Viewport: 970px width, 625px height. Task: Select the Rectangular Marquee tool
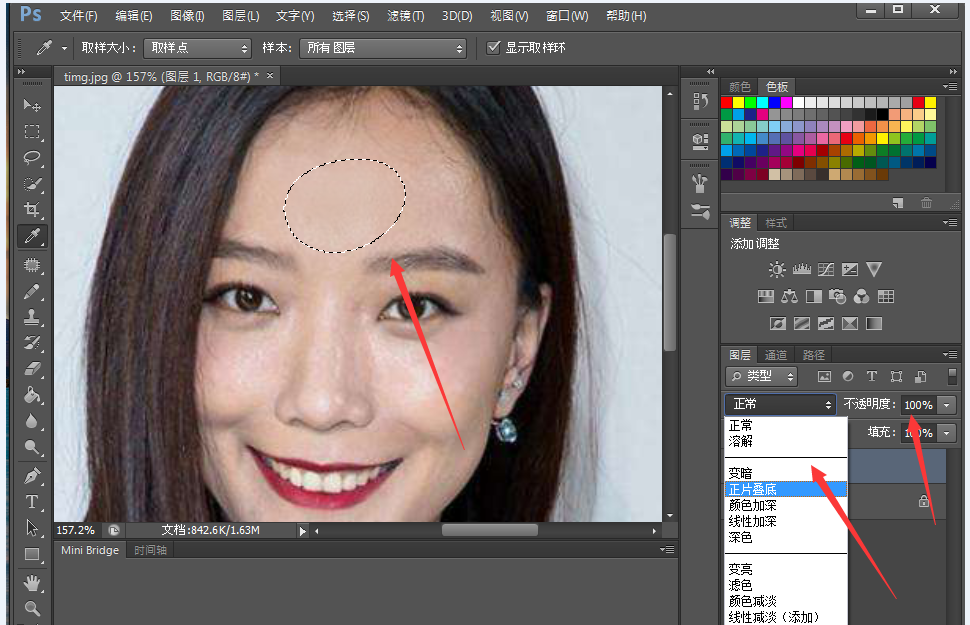[32, 132]
